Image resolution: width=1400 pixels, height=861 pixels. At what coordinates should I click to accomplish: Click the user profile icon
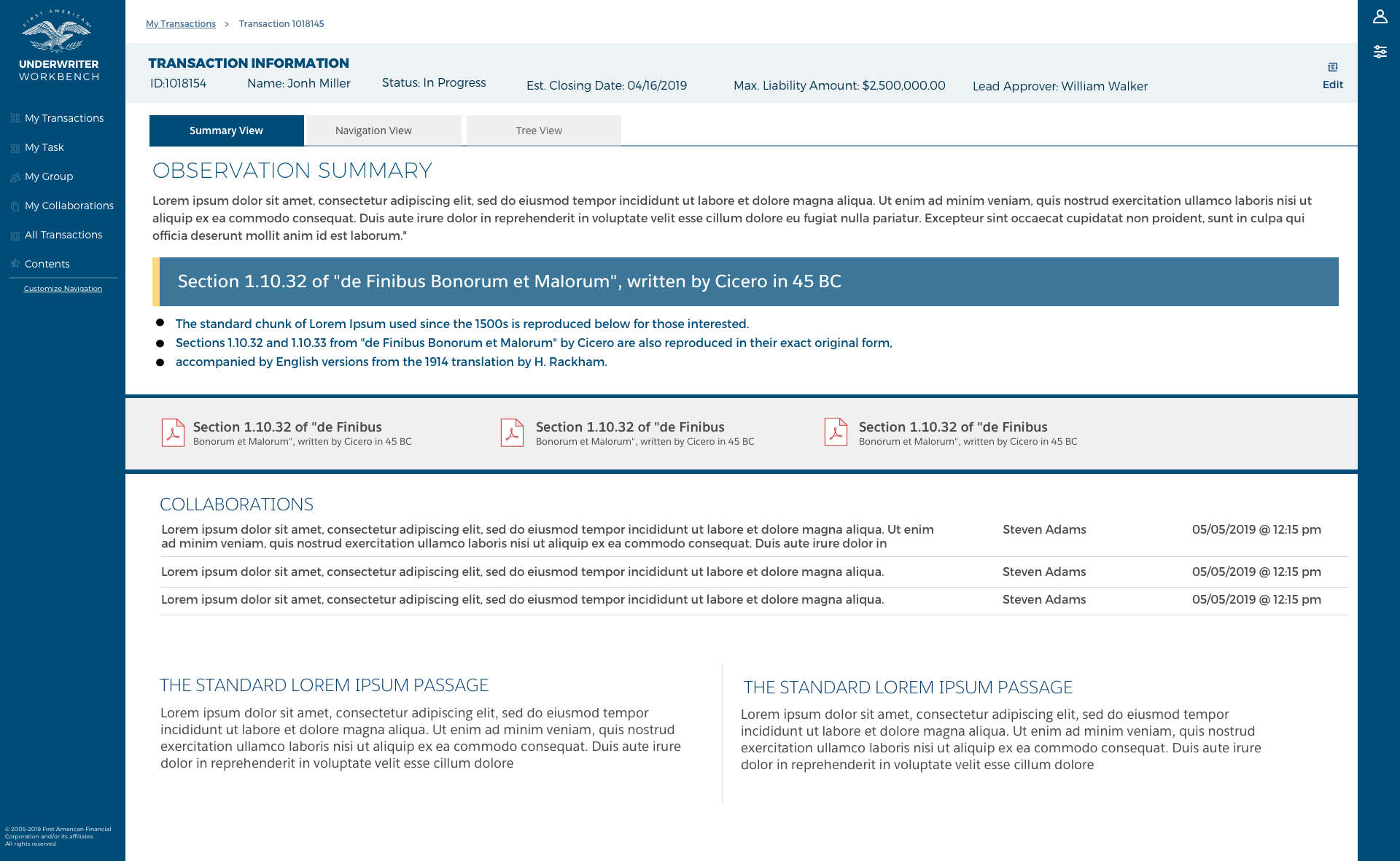[1380, 17]
